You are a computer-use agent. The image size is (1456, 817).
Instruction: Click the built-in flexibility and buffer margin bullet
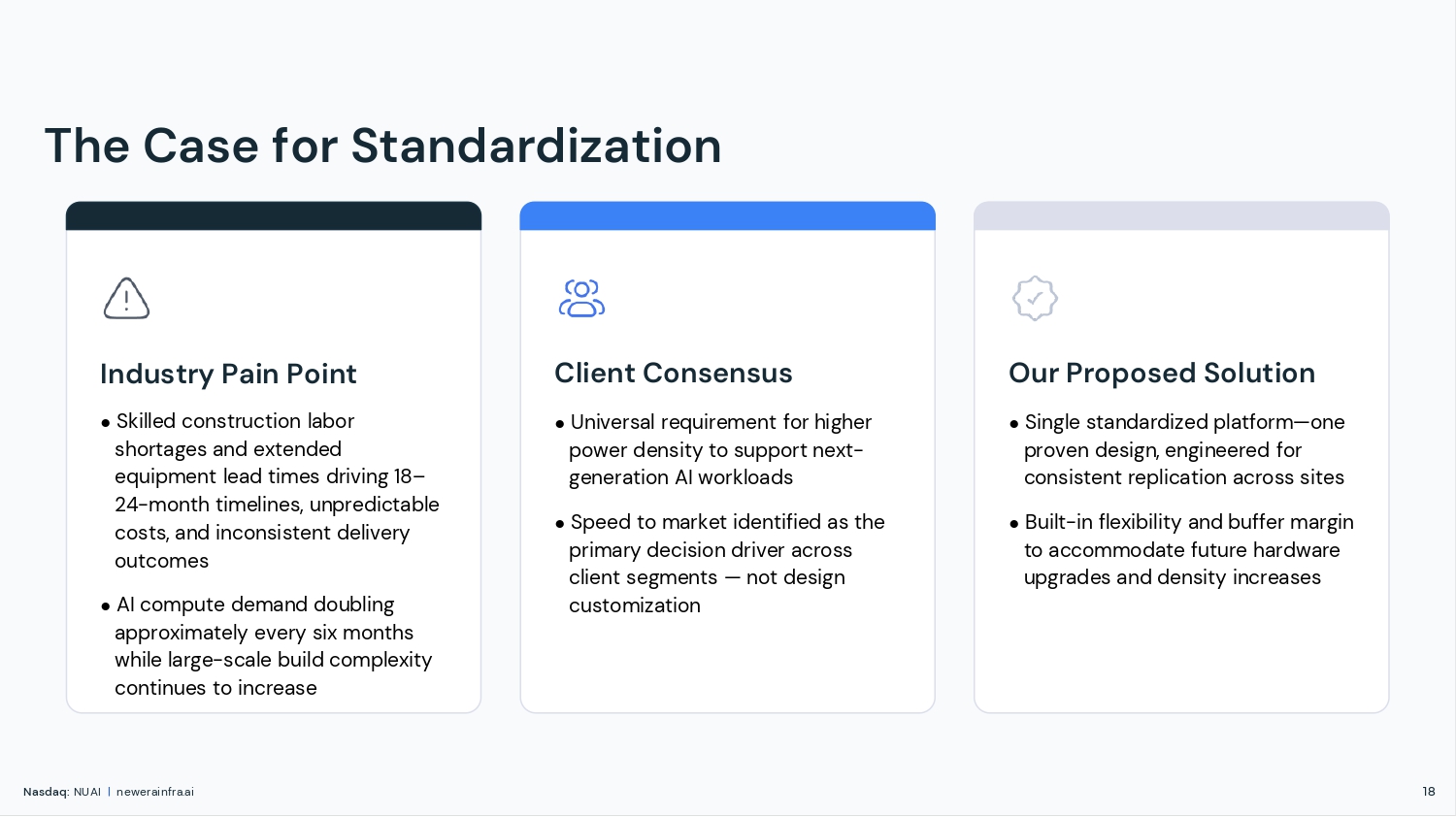(x=1187, y=549)
